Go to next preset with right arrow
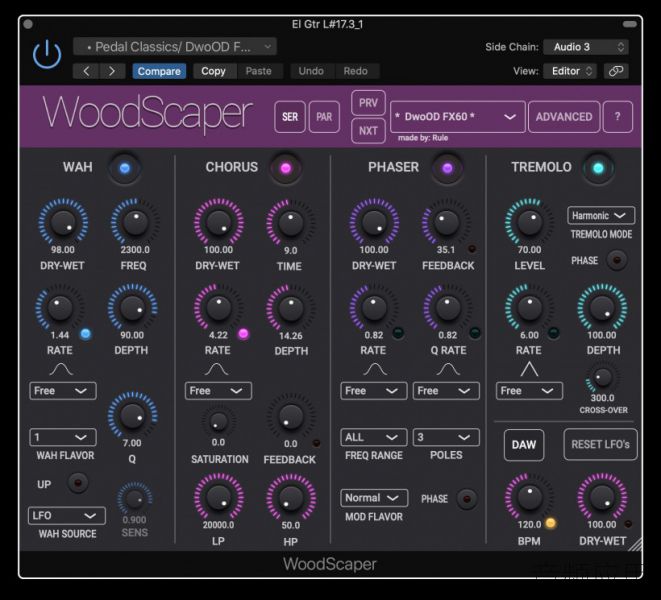 112,71
